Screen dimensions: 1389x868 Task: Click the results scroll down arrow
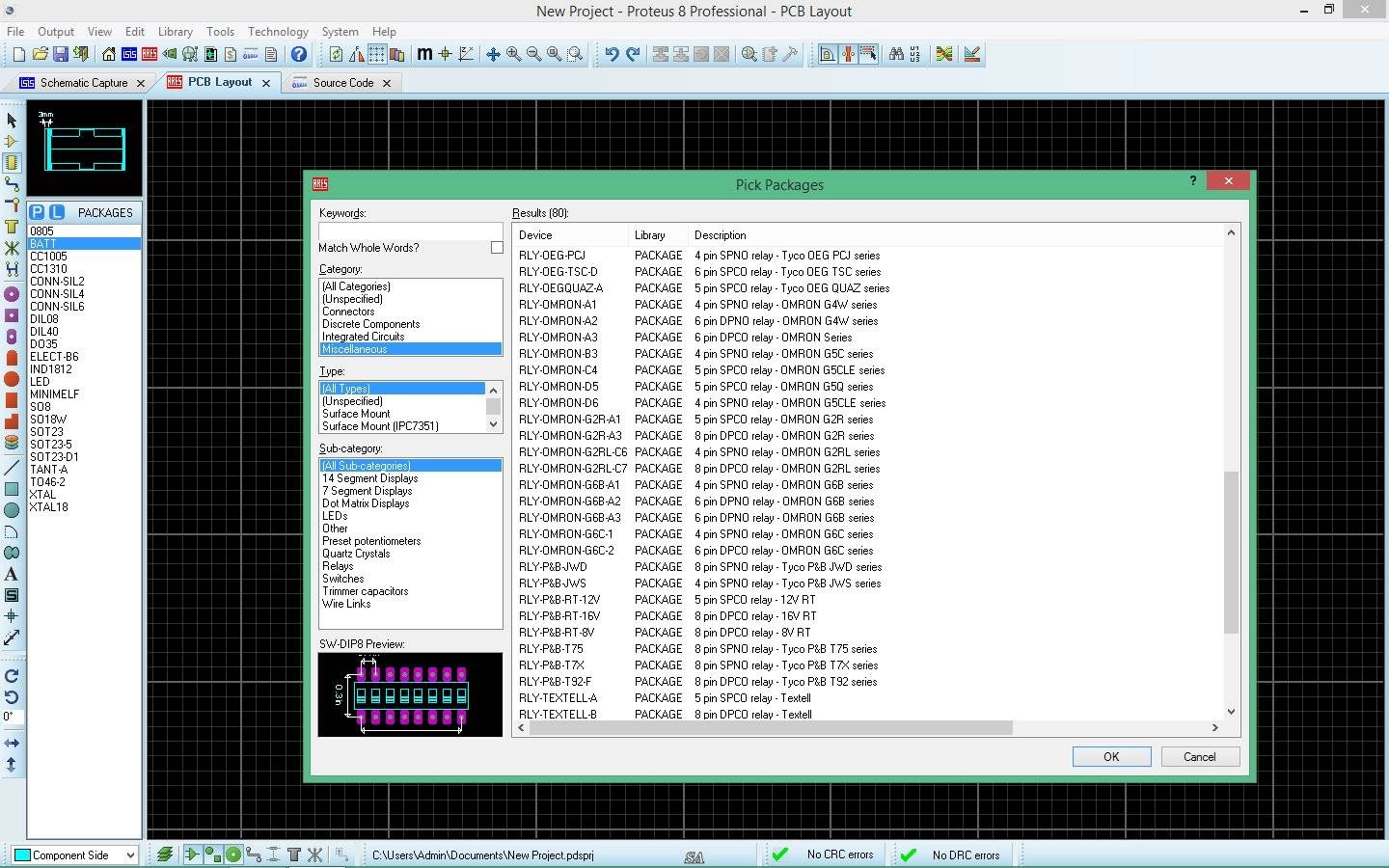tap(1231, 712)
